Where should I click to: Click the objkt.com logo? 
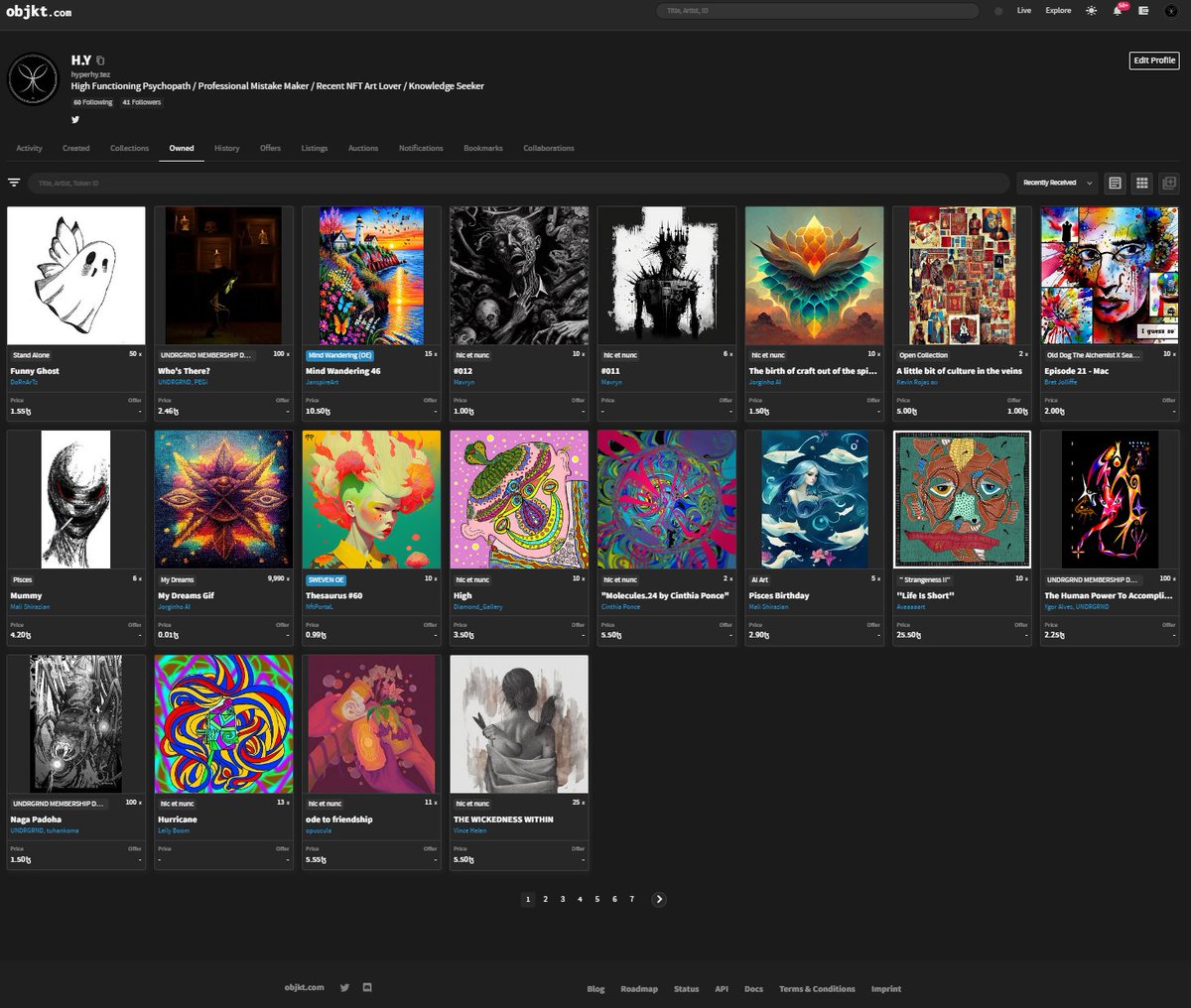(39, 12)
